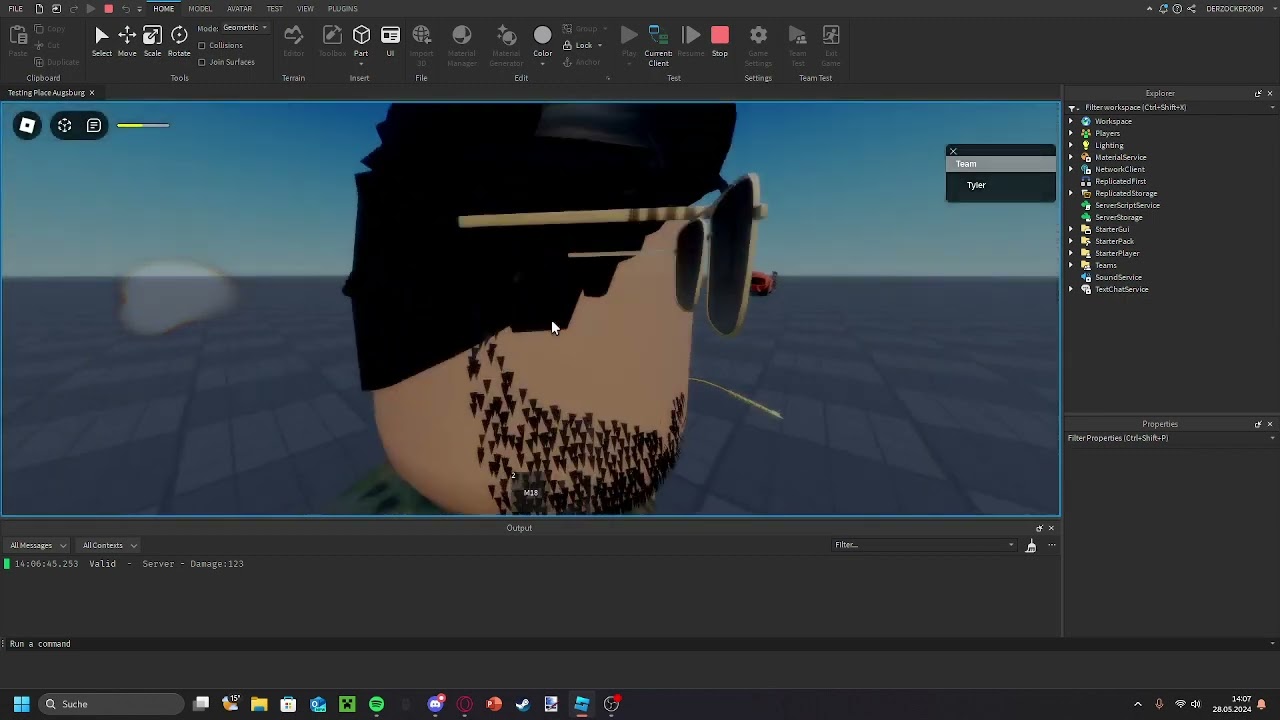Open the Mode Geometric dropdown
The height and width of the screenshot is (720, 1280).
245,28
